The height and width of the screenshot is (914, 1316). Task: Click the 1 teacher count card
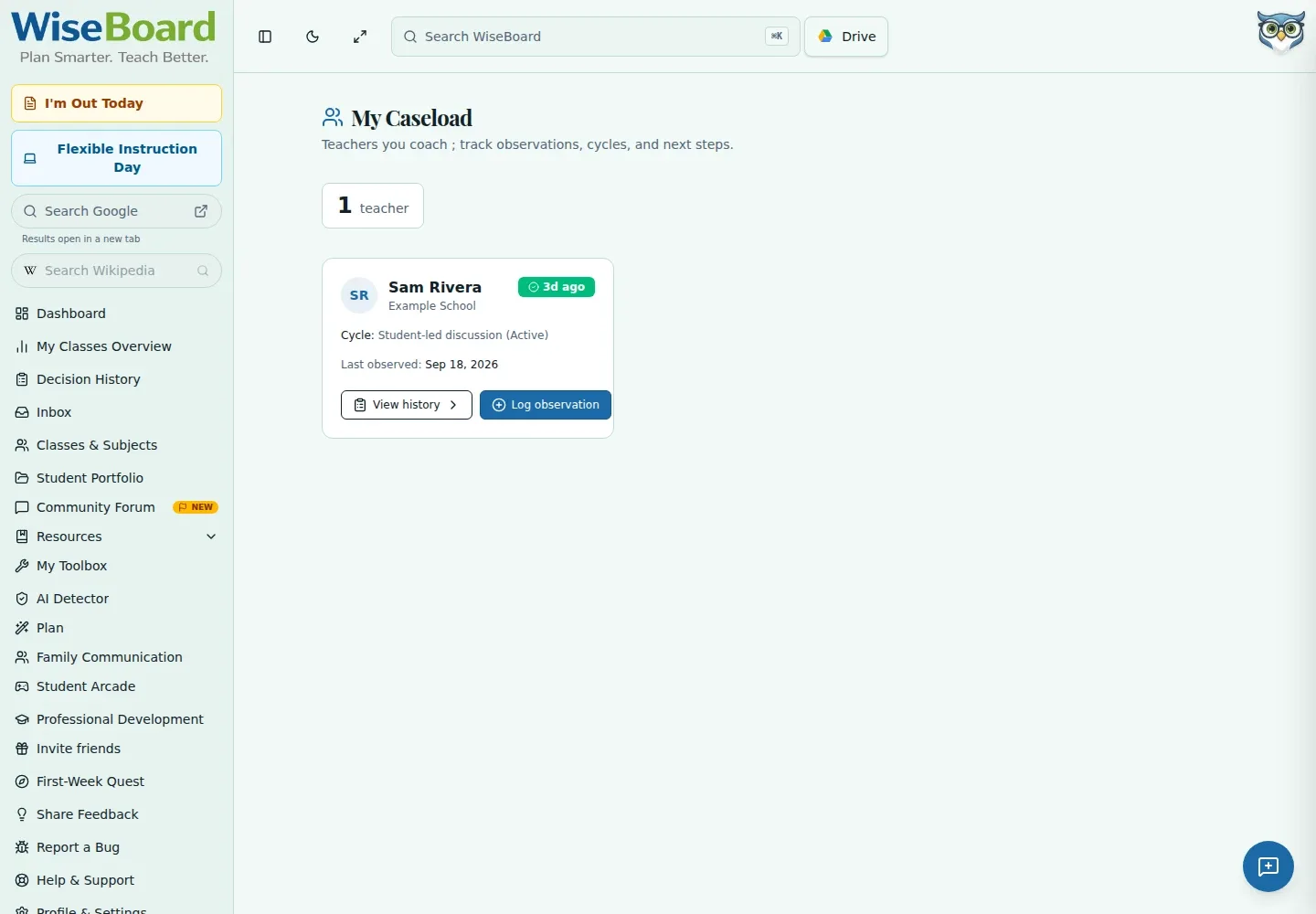tap(373, 206)
